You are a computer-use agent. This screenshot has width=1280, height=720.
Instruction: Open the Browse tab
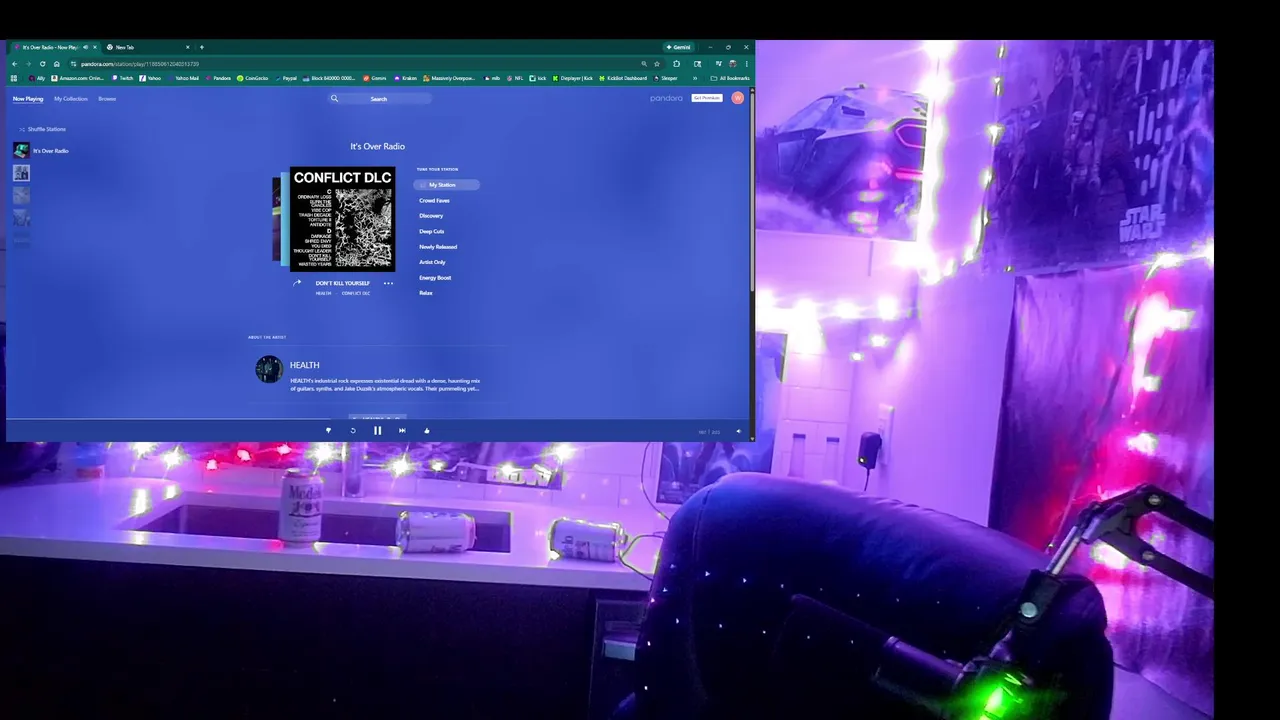coord(107,99)
